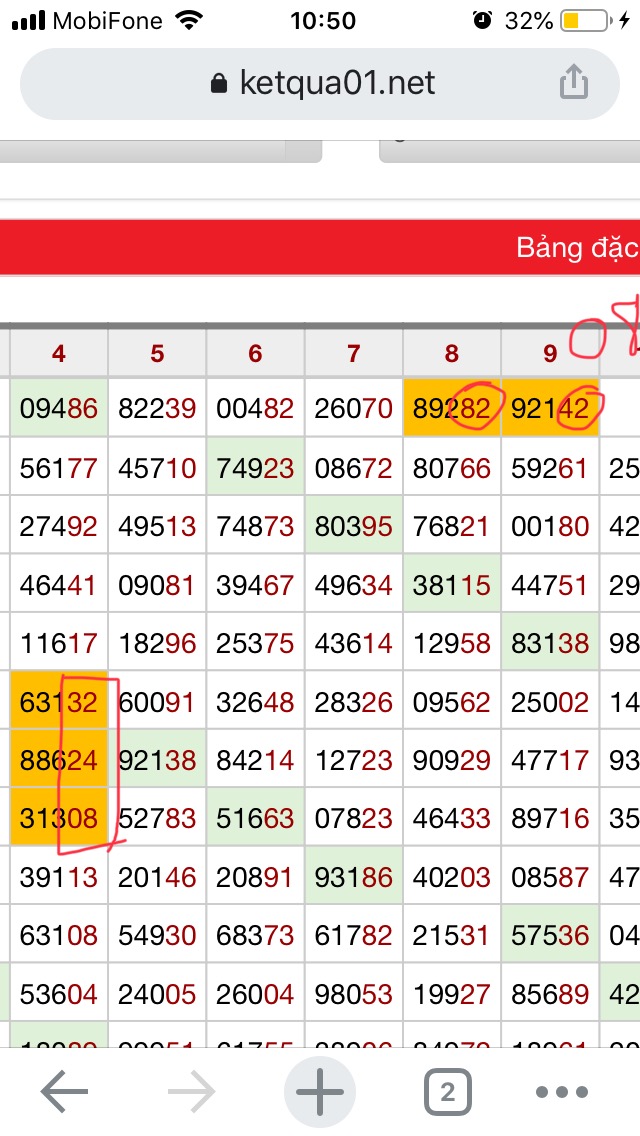This screenshot has height=1136, width=640.
Task: Tap the padlock icon beside ketqua01.net
Action: coord(220,83)
